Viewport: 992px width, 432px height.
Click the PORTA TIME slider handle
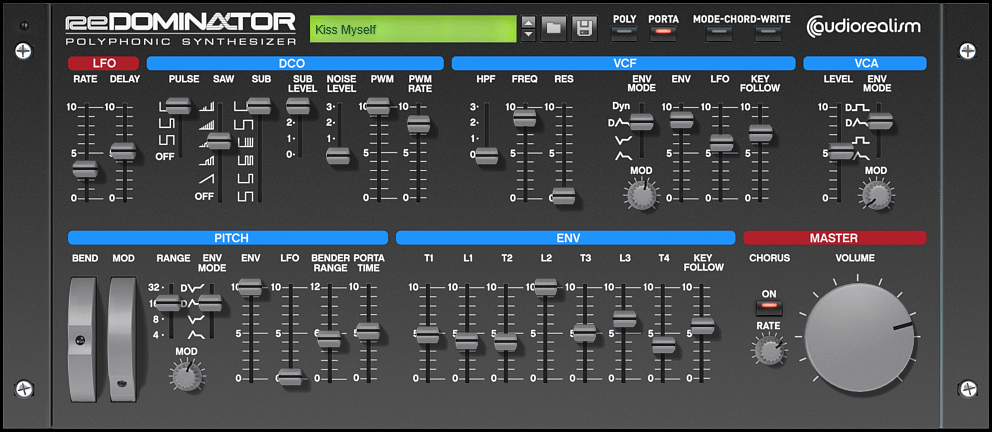pyautogui.click(x=367, y=331)
